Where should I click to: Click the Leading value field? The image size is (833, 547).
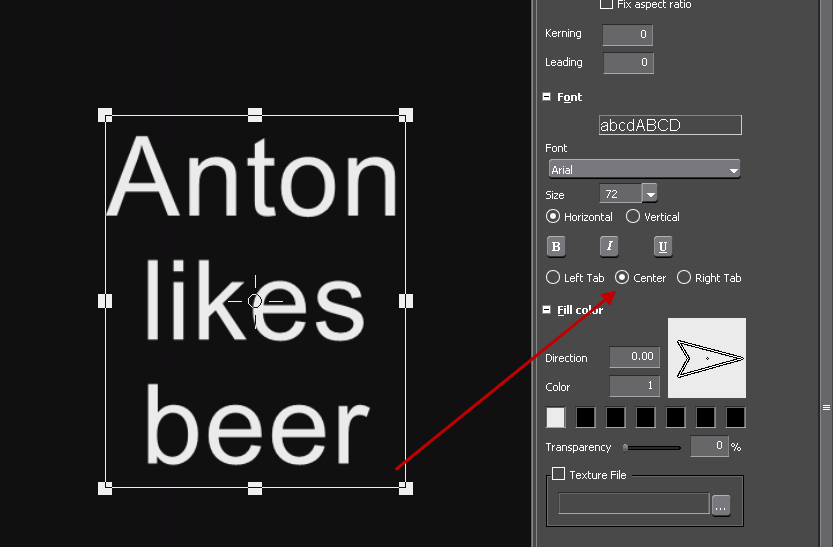627,63
